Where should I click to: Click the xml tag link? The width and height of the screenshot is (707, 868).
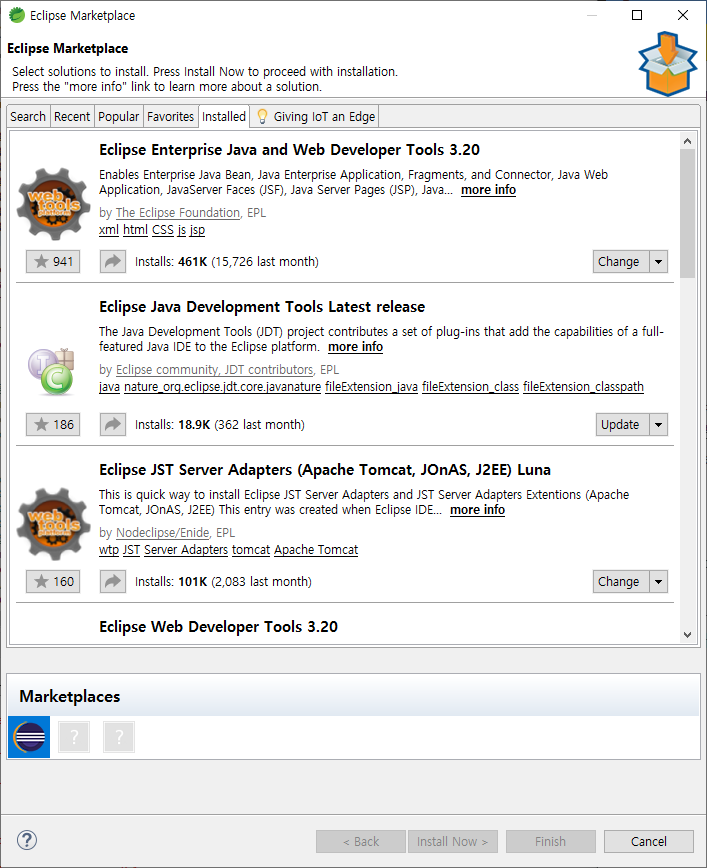point(109,230)
